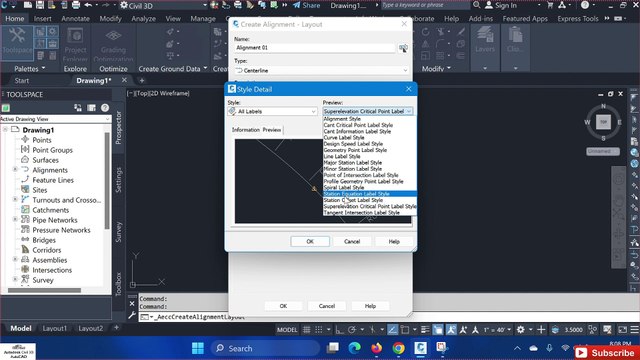Open the Analyze ribbon tab

143,18
